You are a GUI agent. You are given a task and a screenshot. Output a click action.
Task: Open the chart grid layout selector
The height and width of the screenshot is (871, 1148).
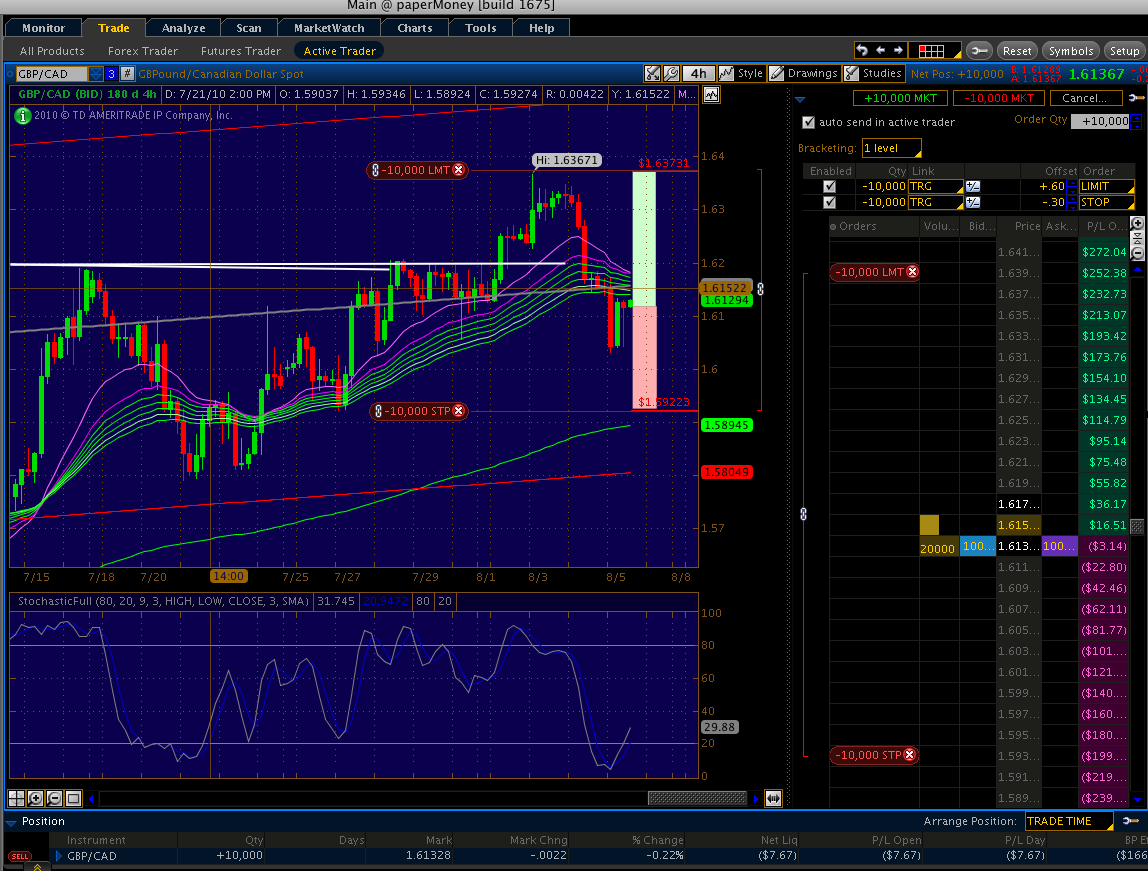click(935, 51)
